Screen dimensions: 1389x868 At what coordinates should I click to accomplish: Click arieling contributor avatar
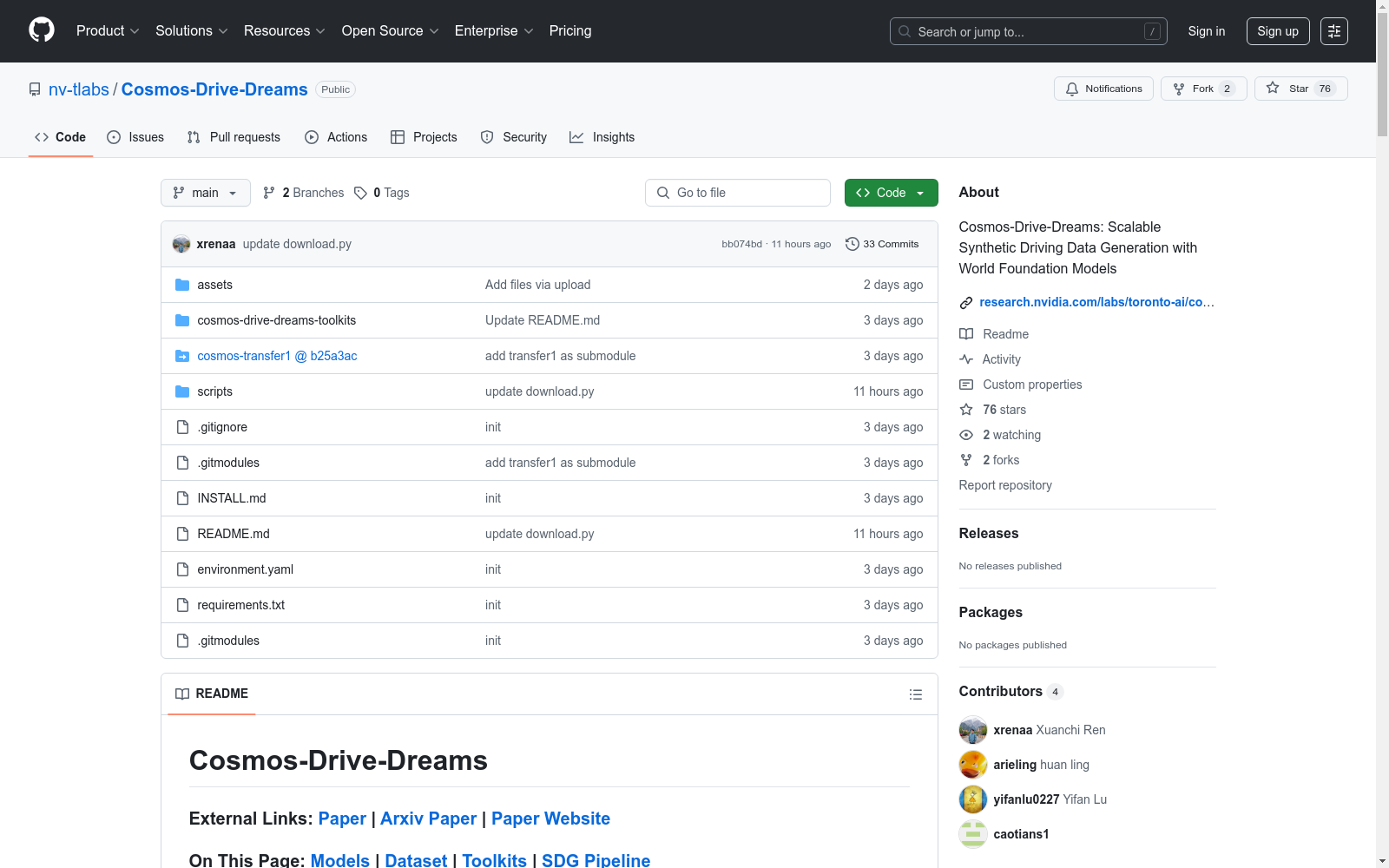coord(973,765)
